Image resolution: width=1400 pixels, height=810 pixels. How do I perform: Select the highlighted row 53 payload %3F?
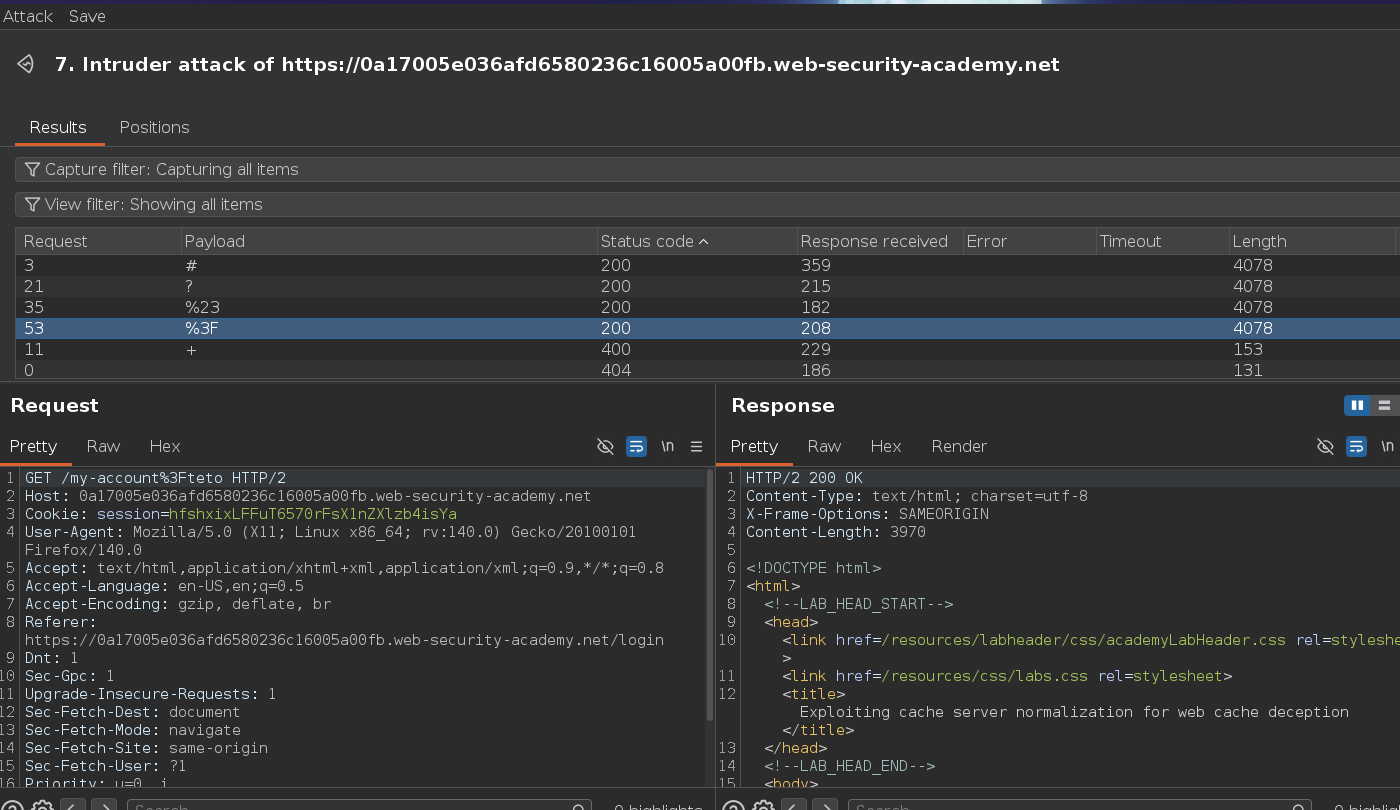(x=707, y=328)
